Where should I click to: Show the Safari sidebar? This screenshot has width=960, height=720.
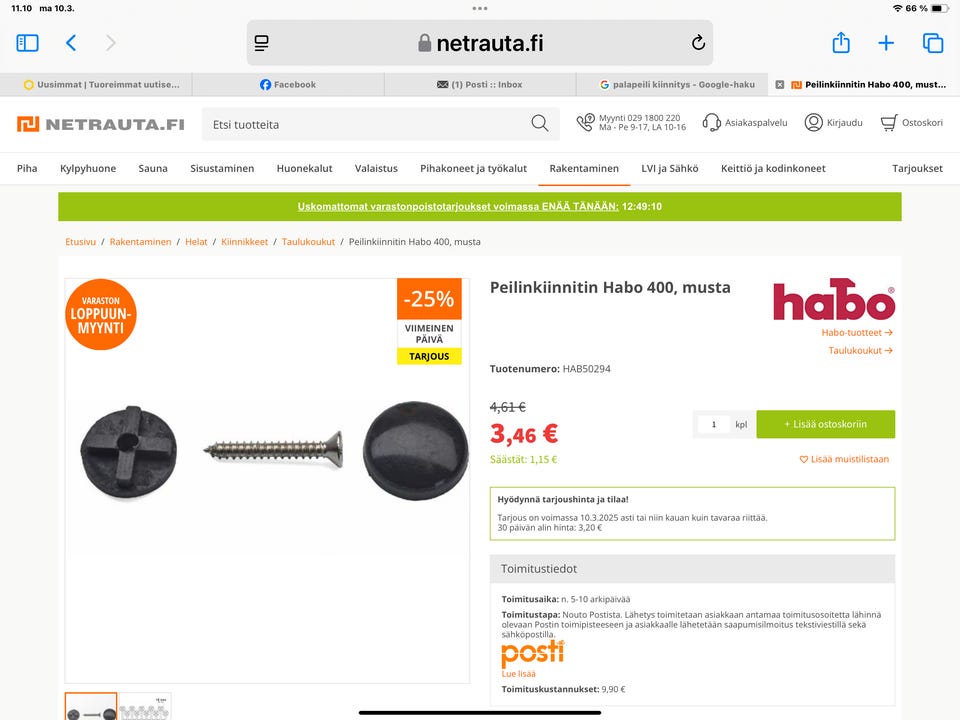tap(27, 43)
